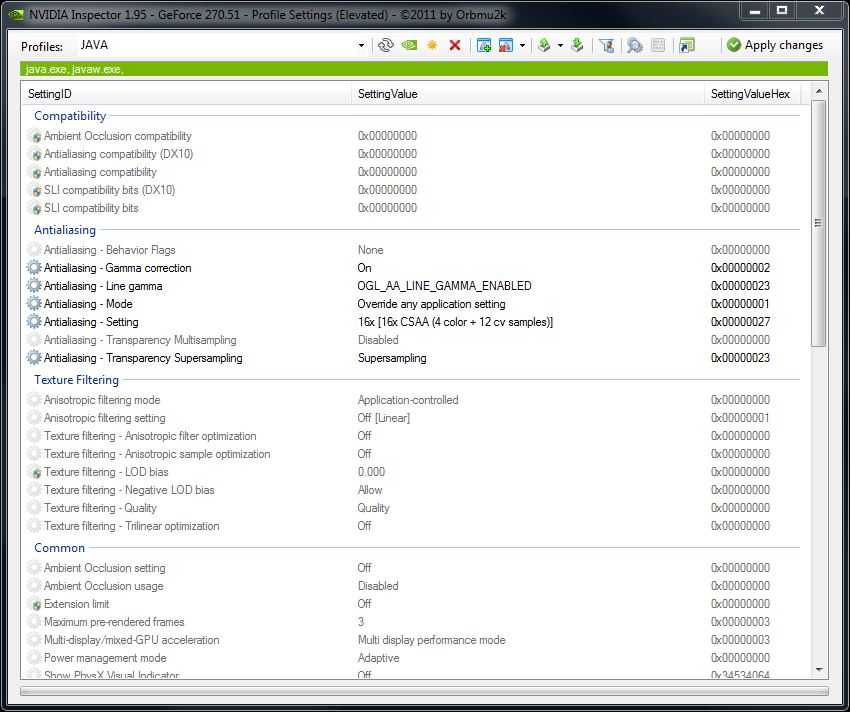
Task: Create a new profile with the star icon
Action: [432, 46]
